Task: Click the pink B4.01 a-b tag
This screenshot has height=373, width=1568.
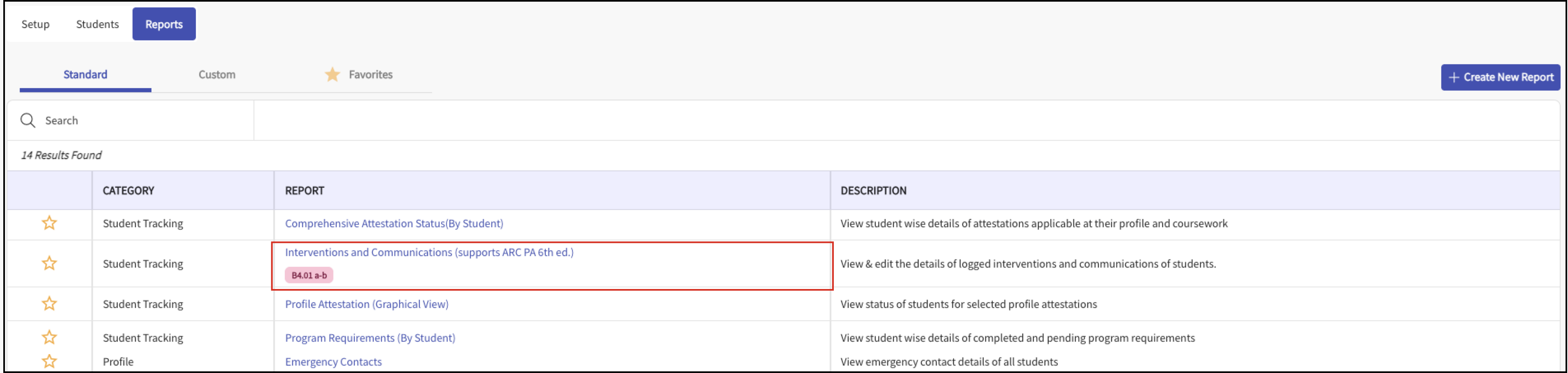Action: 309,276
